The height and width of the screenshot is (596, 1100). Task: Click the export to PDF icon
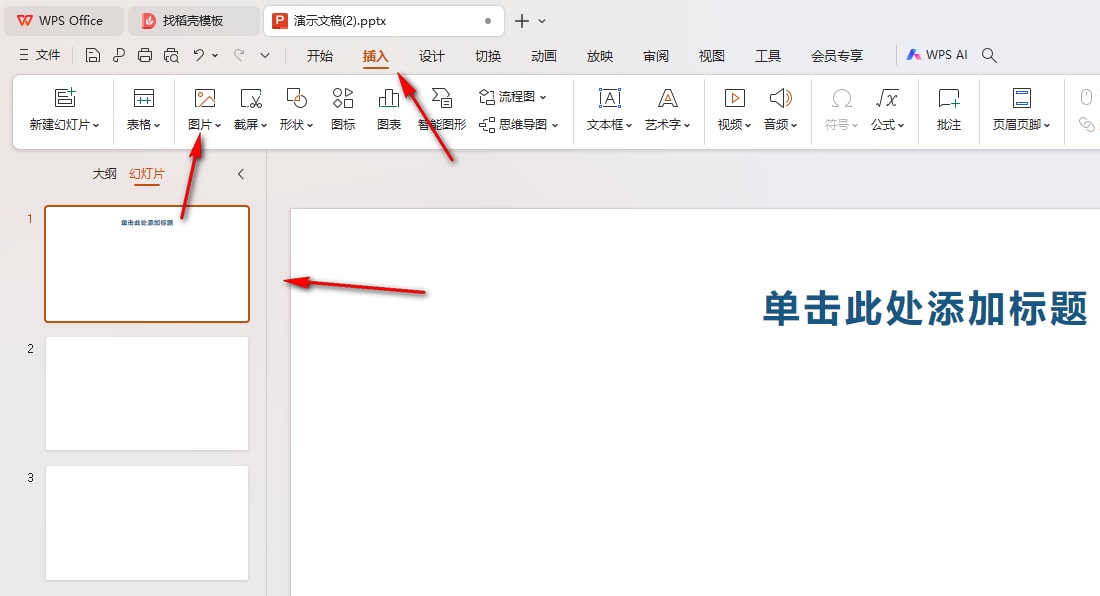pyautogui.click(x=119, y=55)
